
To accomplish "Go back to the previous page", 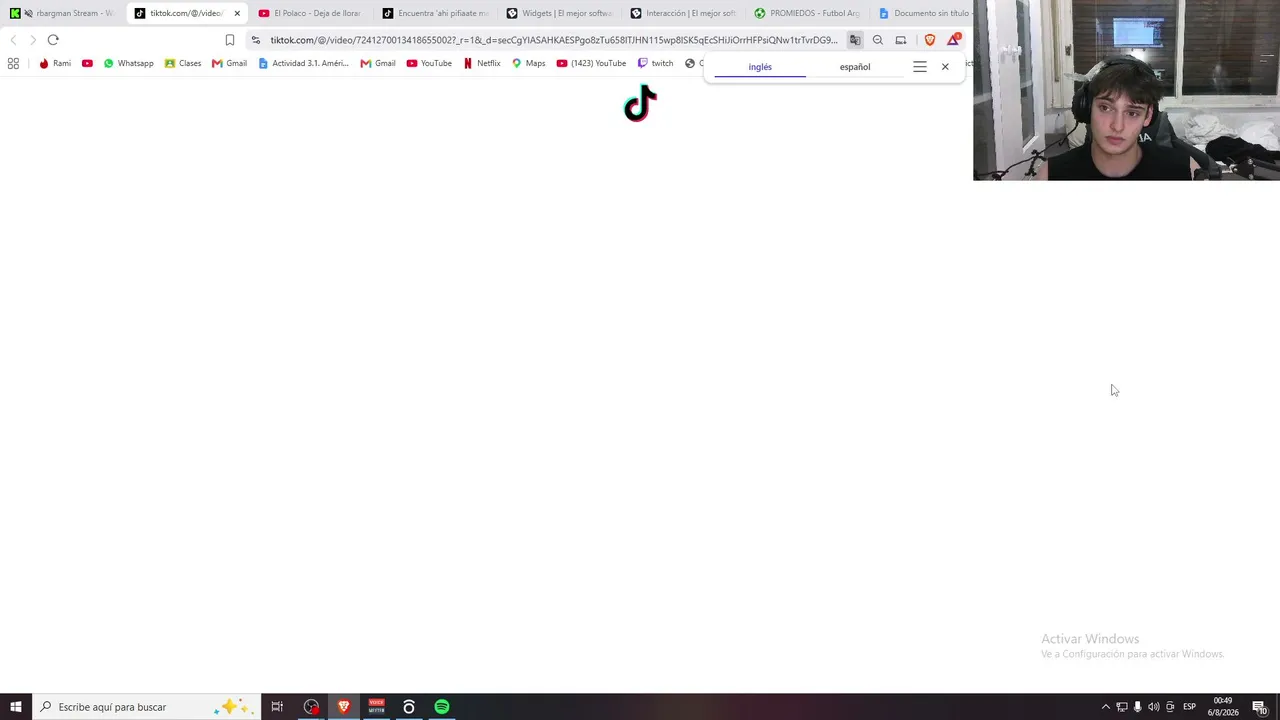I will coord(13,40).
